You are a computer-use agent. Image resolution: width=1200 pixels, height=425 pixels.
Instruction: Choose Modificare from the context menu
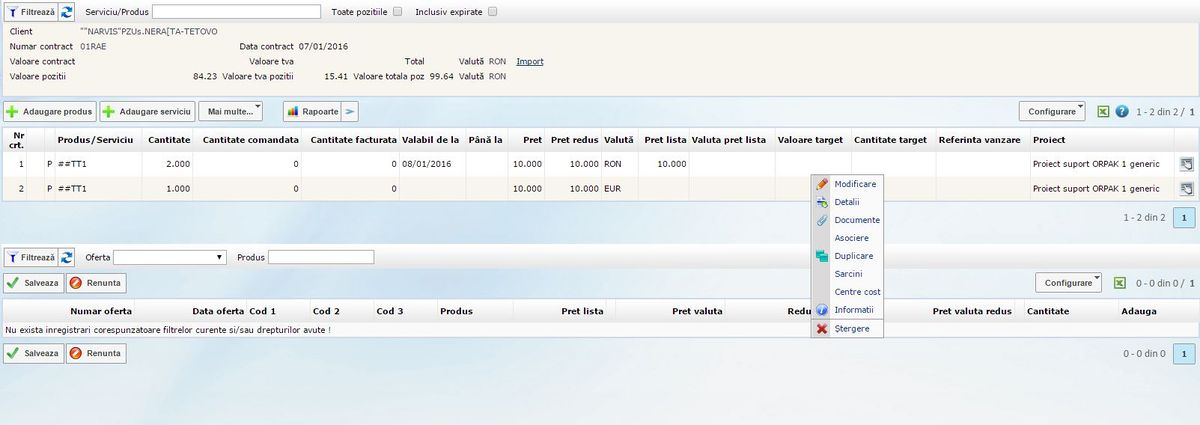pos(854,184)
